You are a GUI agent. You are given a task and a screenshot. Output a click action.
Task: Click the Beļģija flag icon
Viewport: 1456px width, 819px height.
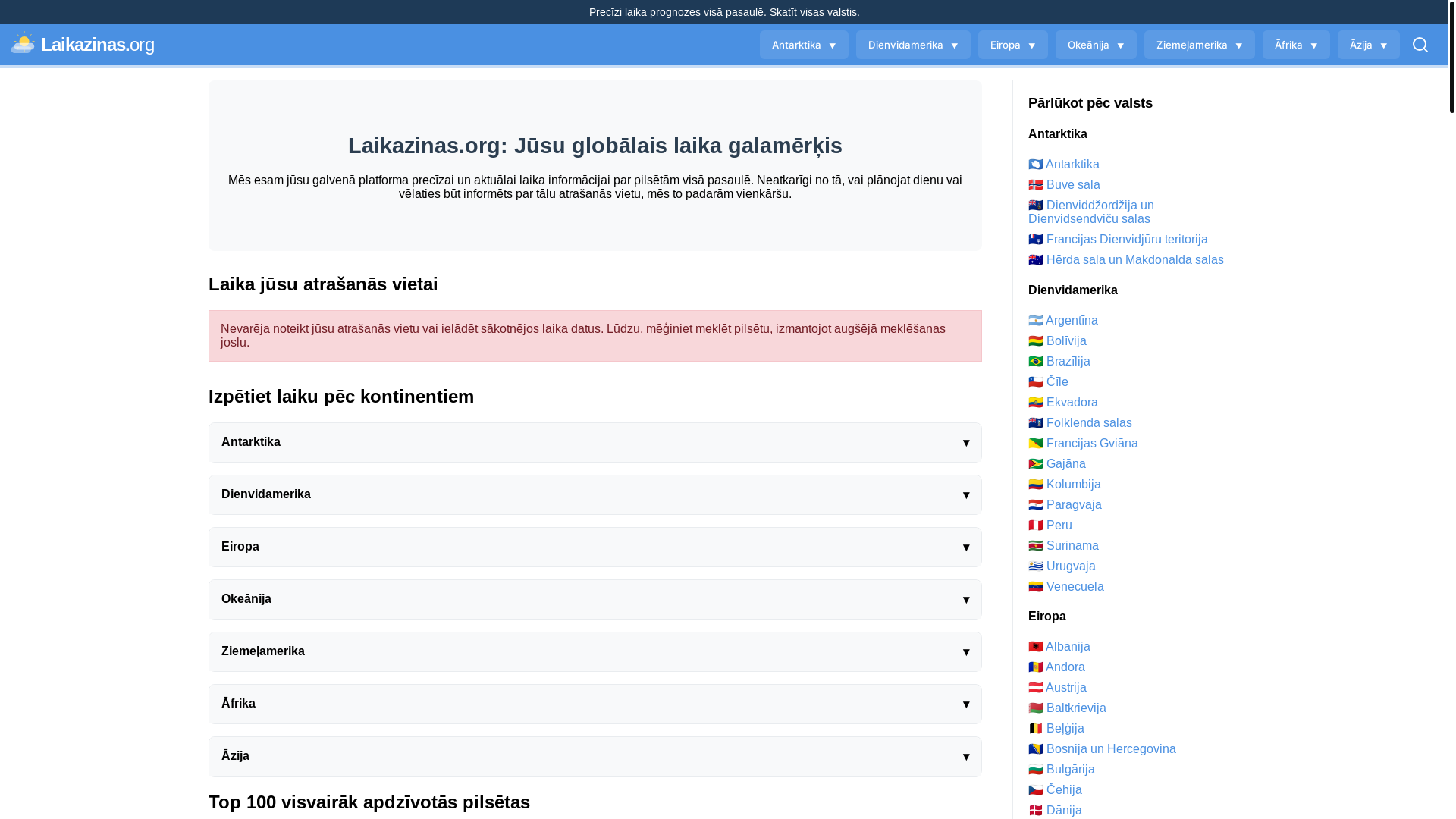click(1035, 729)
